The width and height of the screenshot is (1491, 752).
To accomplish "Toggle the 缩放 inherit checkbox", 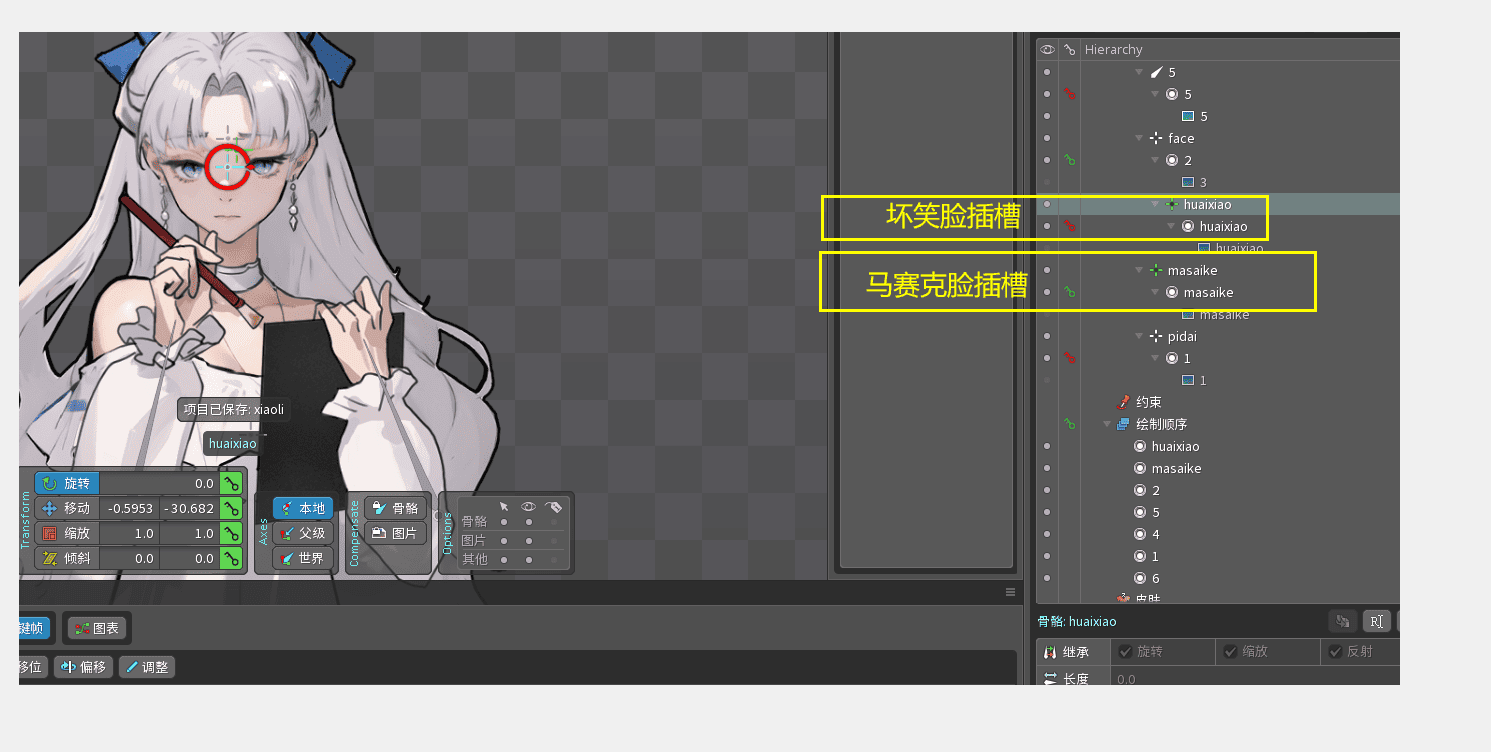I will point(1231,651).
